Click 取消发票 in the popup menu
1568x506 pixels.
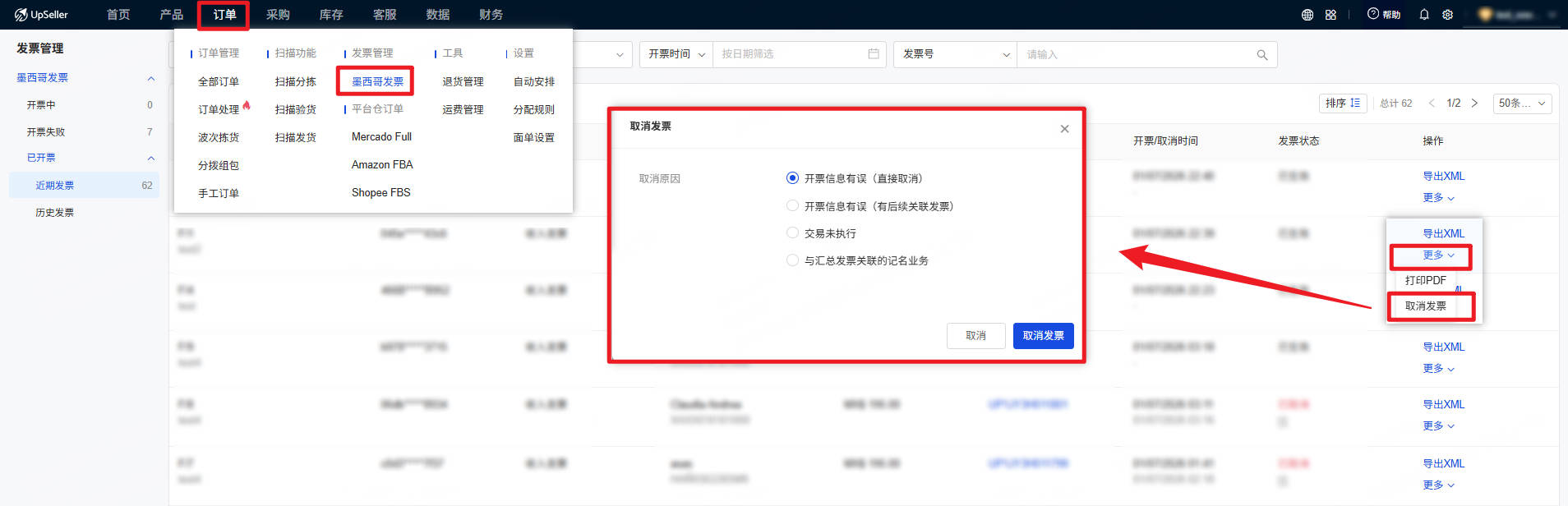pos(1425,306)
